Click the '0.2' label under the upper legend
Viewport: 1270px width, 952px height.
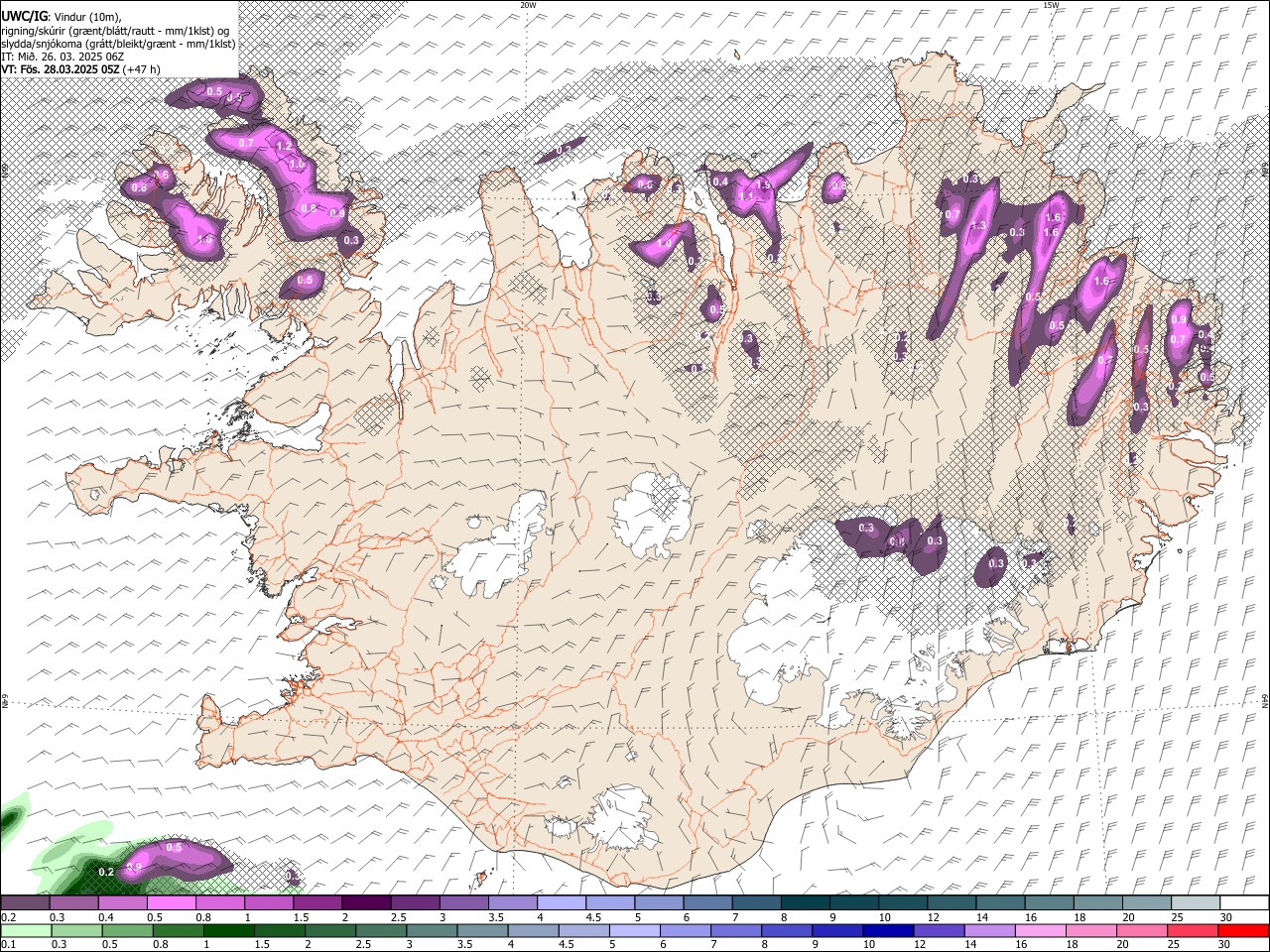[x=8, y=917]
